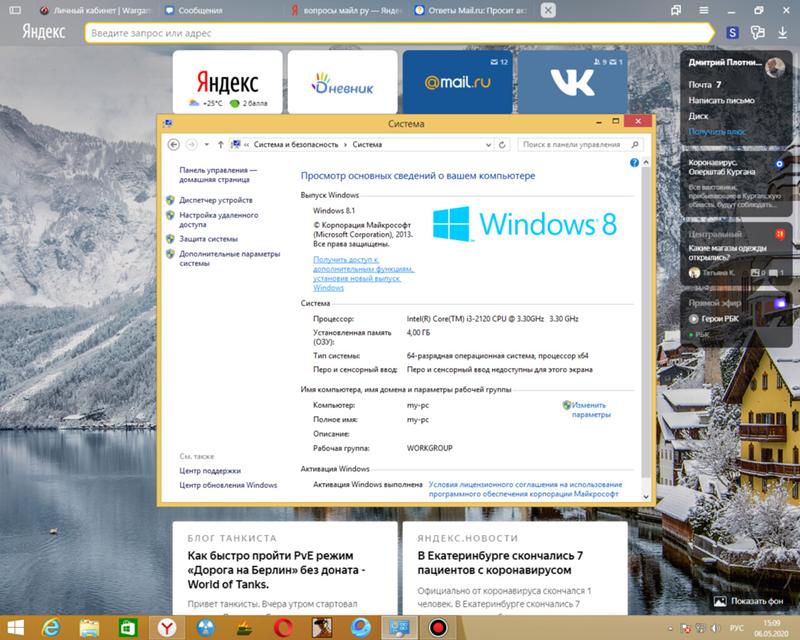Click the volume icon in system tray
The image size is (800, 640).
tap(715, 628)
